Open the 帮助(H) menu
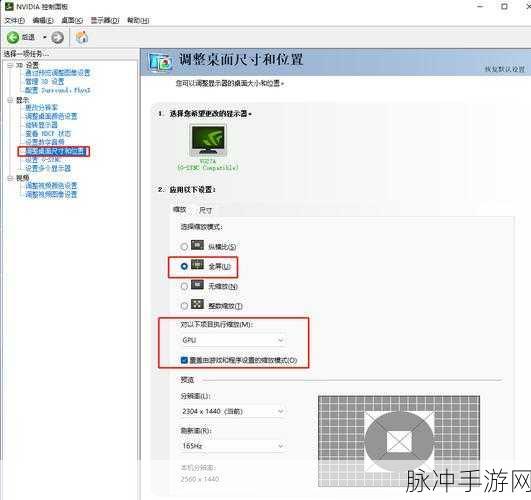531x500 pixels. click(138, 20)
